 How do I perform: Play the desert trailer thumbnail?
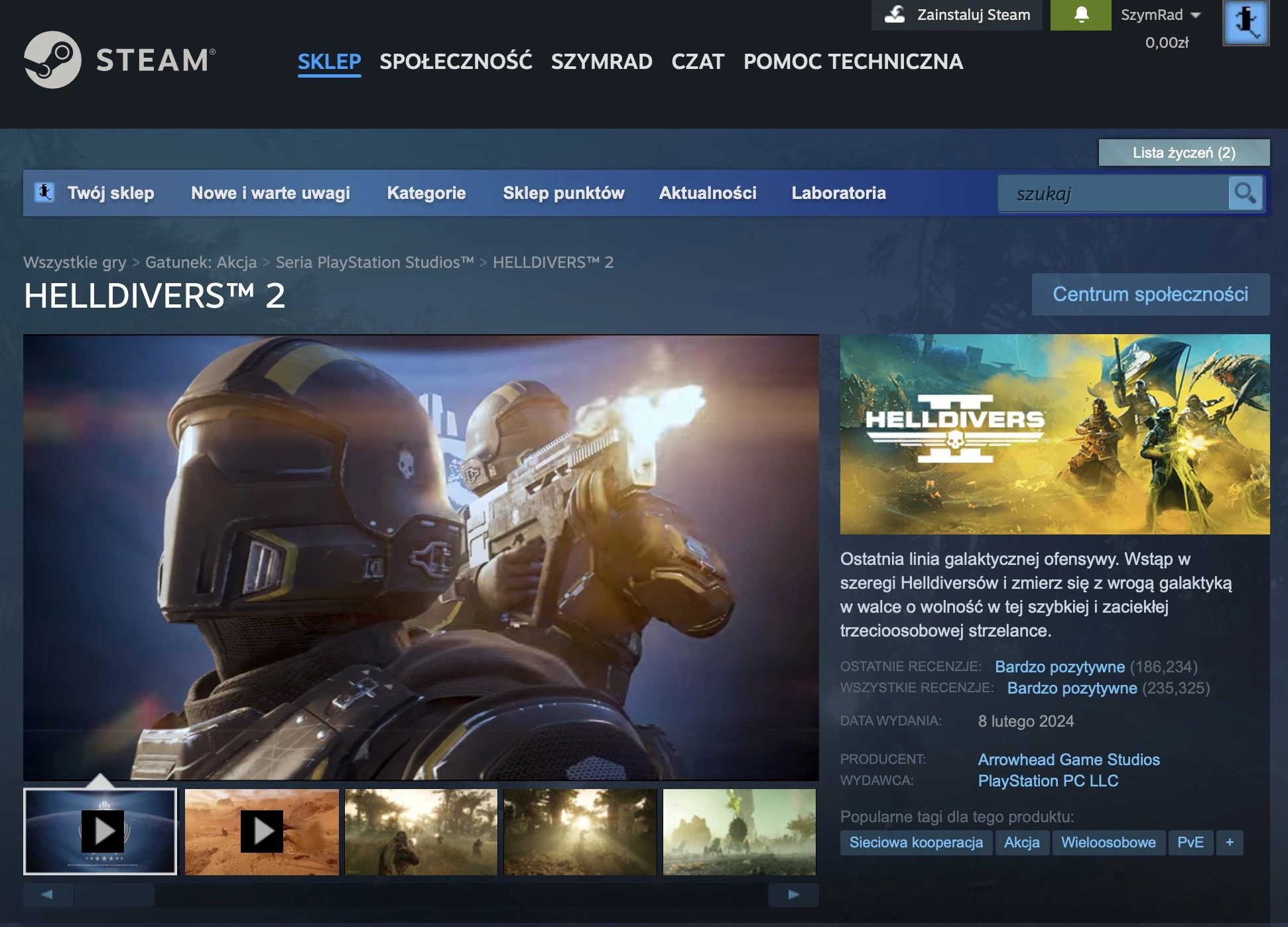[x=262, y=832]
